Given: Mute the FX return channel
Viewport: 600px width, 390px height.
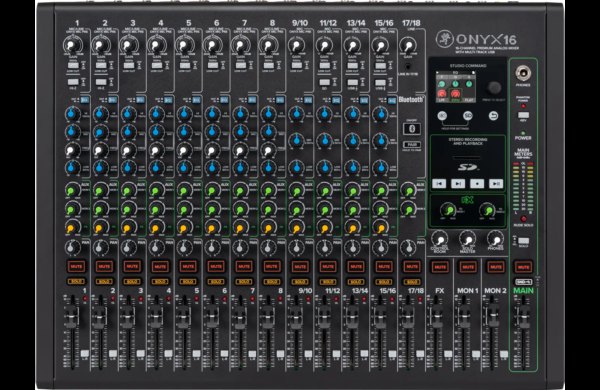Looking at the screenshot, I should [x=440, y=266].
